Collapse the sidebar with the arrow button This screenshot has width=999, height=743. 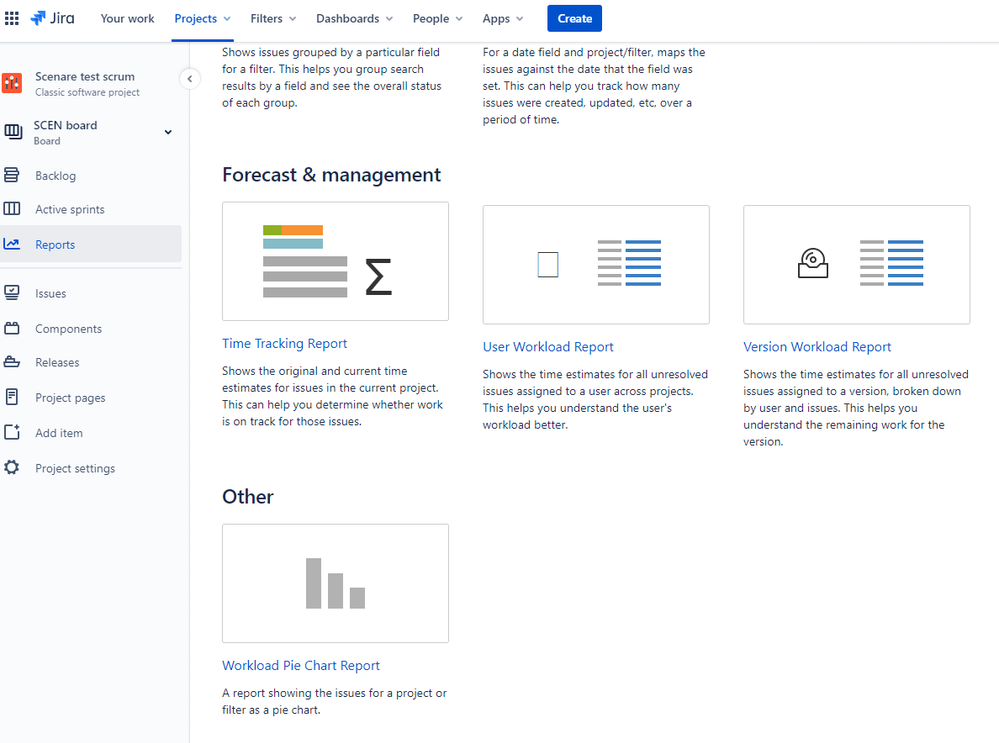[x=189, y=79]
